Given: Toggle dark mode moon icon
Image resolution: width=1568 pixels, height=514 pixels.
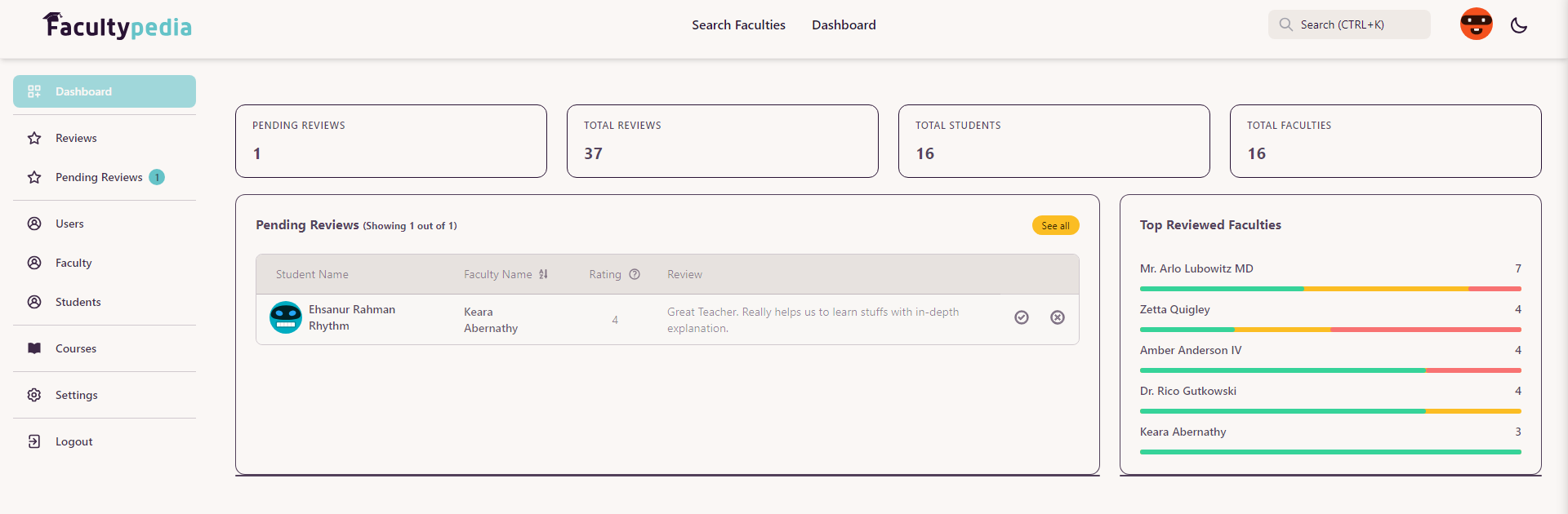Looking at the screenshot, I should click(1519, 25).
